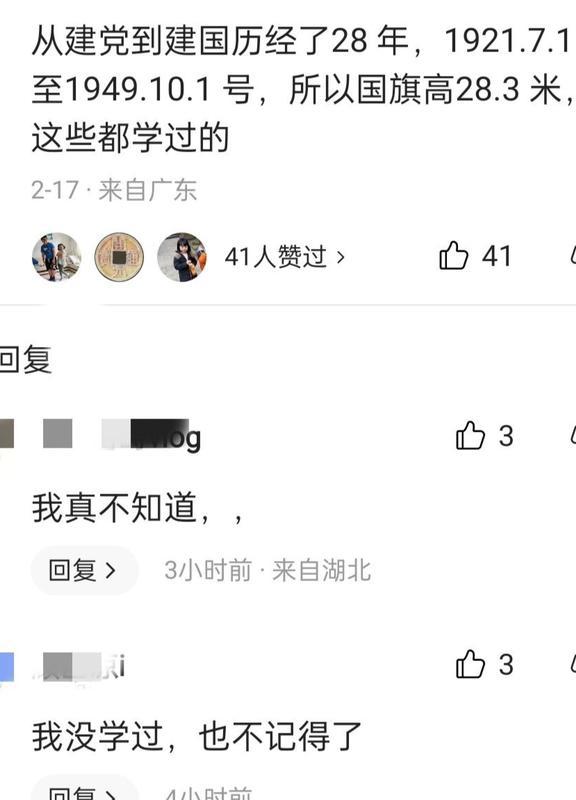
Task: Tap like count 3 beside vlog user
Action: 506,436
